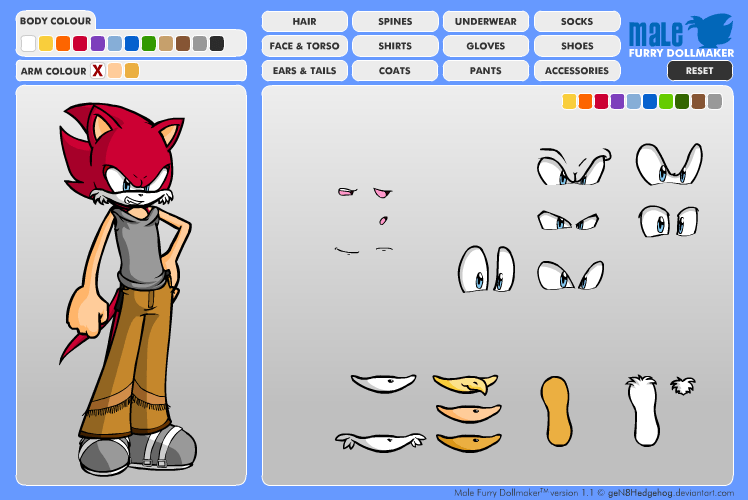Pick the peach coloured muzzle
The height and width of the screenshot is (500, 748).
click(x=469, y=413)
